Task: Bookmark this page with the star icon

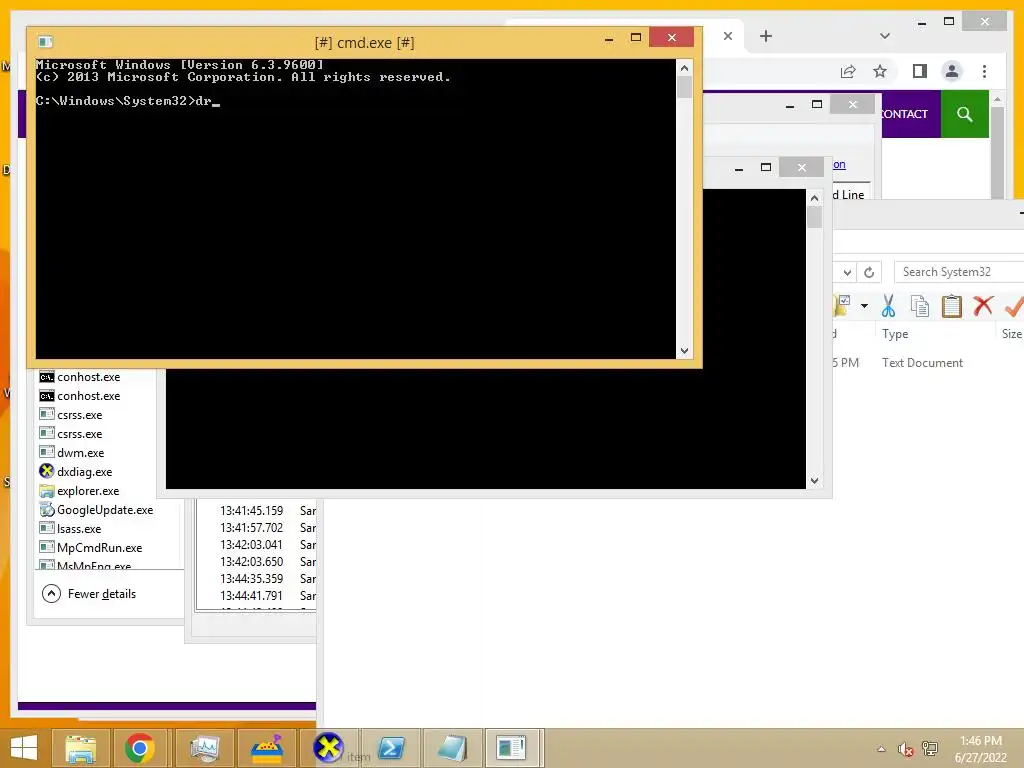Action: (880, 71)
